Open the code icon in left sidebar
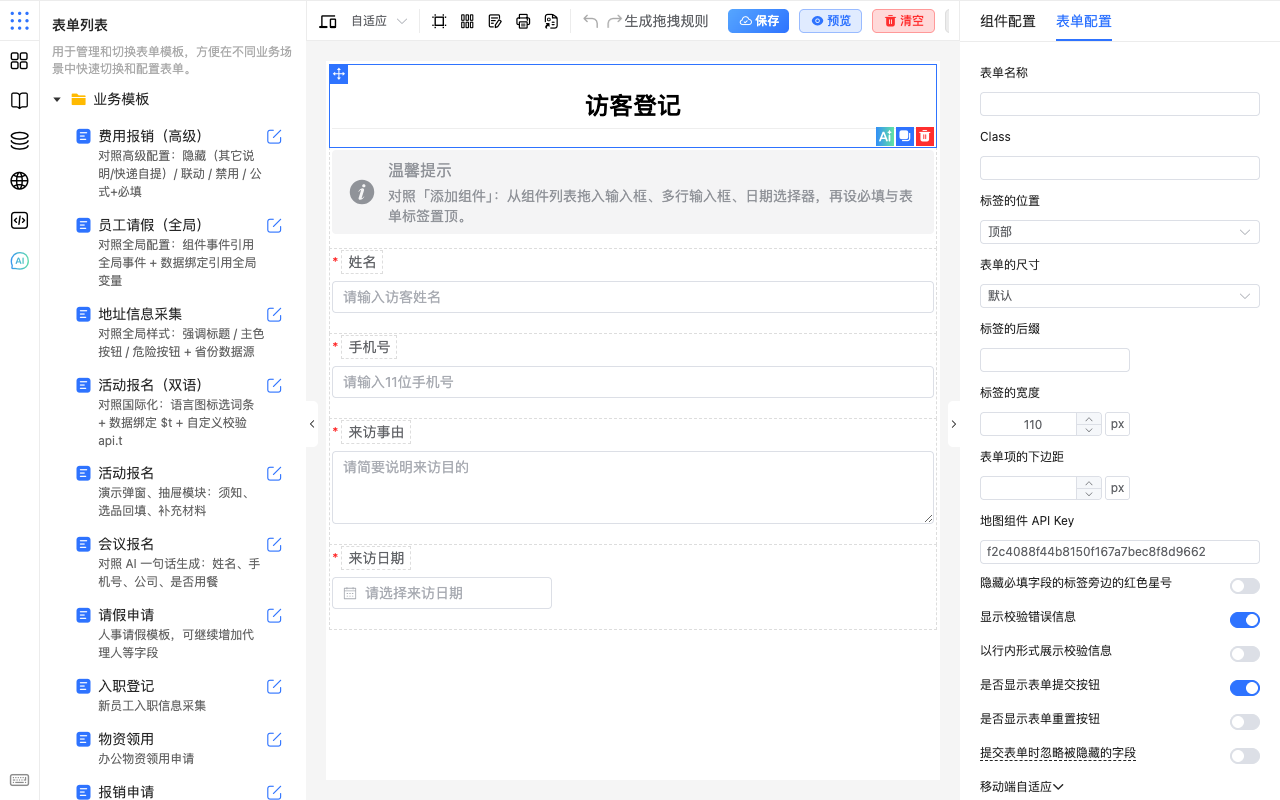The image size is (1280, 800). (x=19, y=221)
